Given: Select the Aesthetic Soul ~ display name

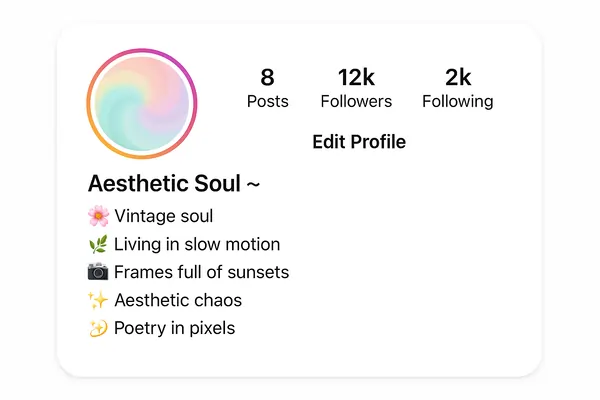Looking at the screenshot, I should 174,184.
